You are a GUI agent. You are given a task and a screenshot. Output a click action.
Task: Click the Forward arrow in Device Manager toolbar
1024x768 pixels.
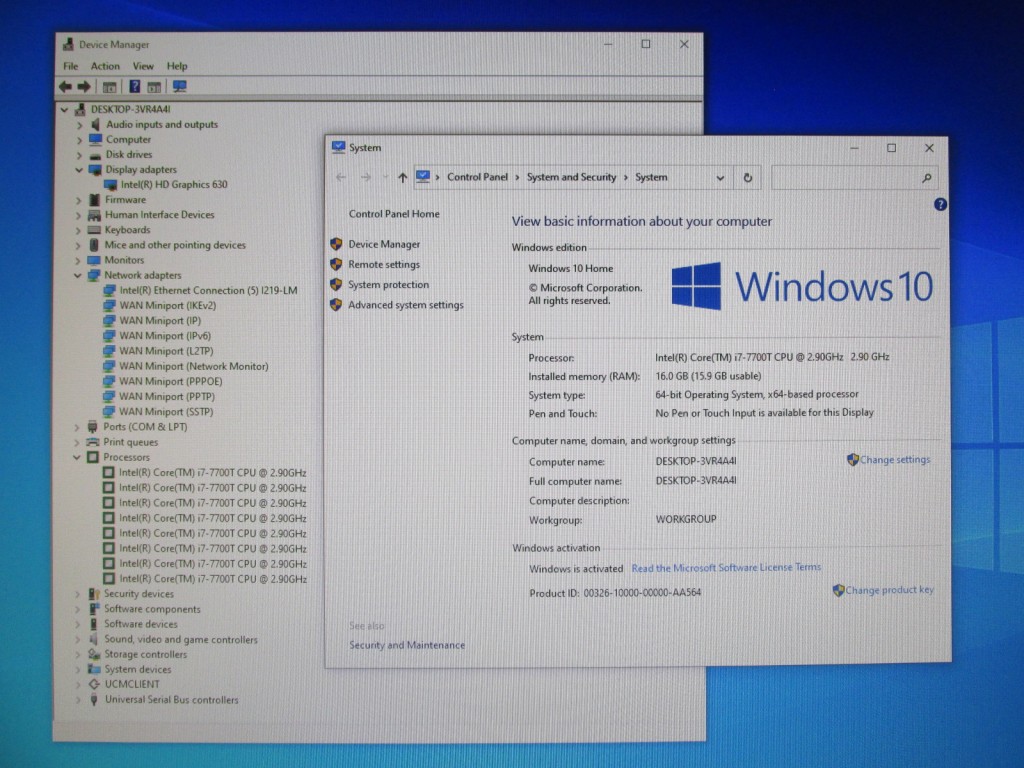click(x=84, y=86)
